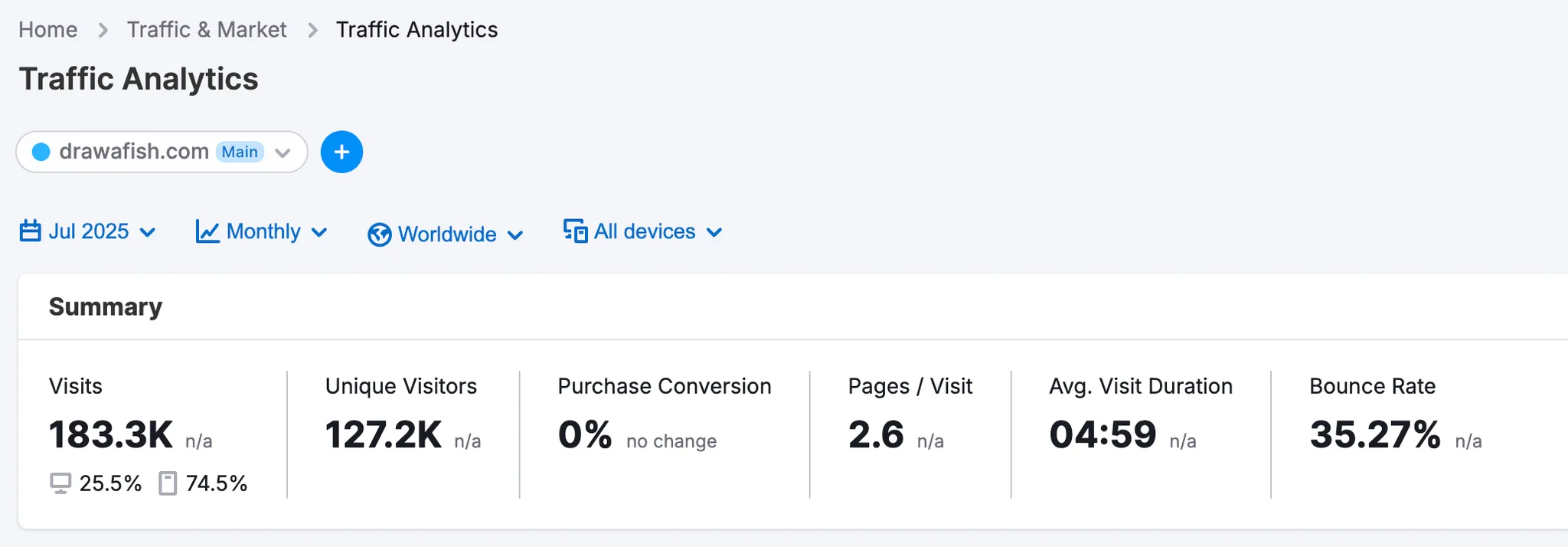Expand the Monthly granularity chevron
Viewport: 1568px width, 547px height.
(x=320, y=232)
